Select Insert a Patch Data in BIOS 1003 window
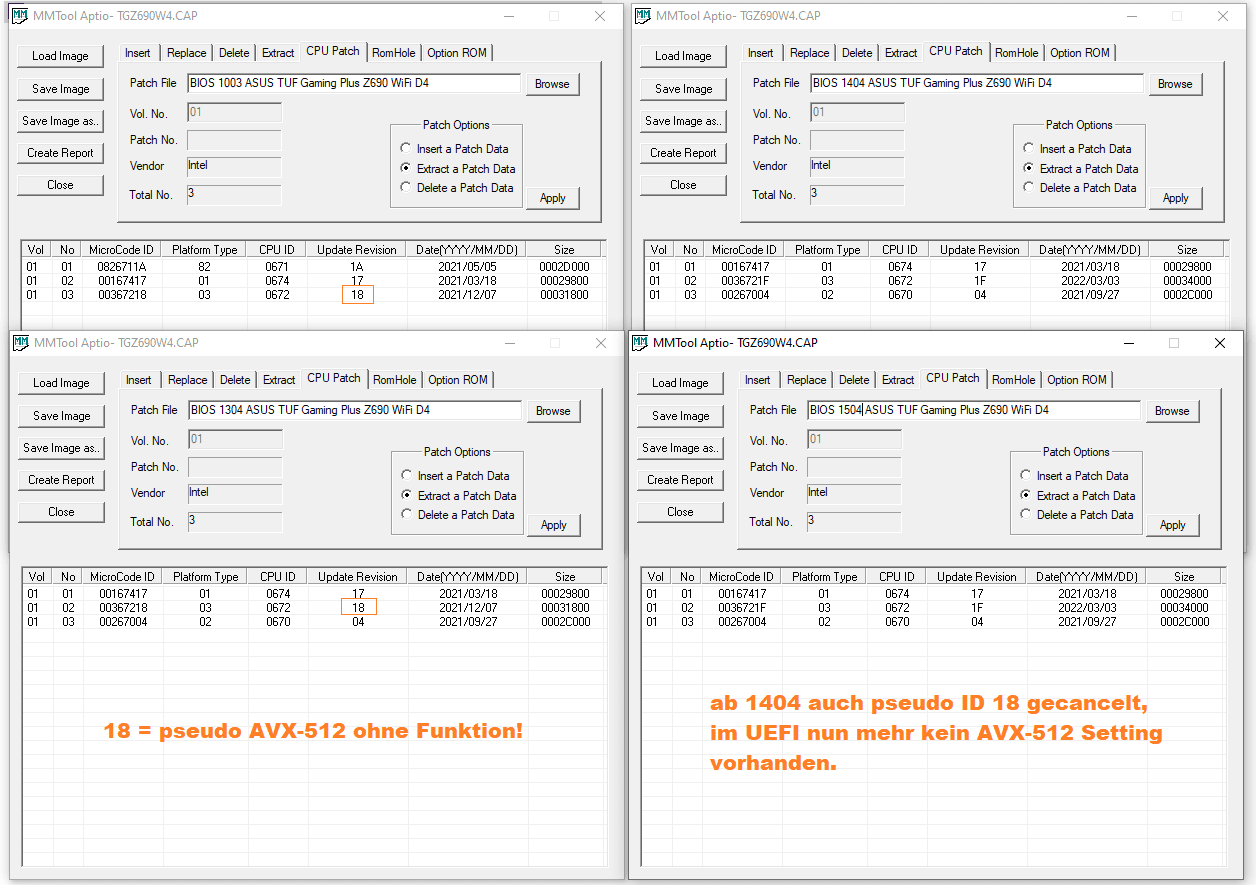Viewport: 1256px width, 885px height. click(406, 149)
